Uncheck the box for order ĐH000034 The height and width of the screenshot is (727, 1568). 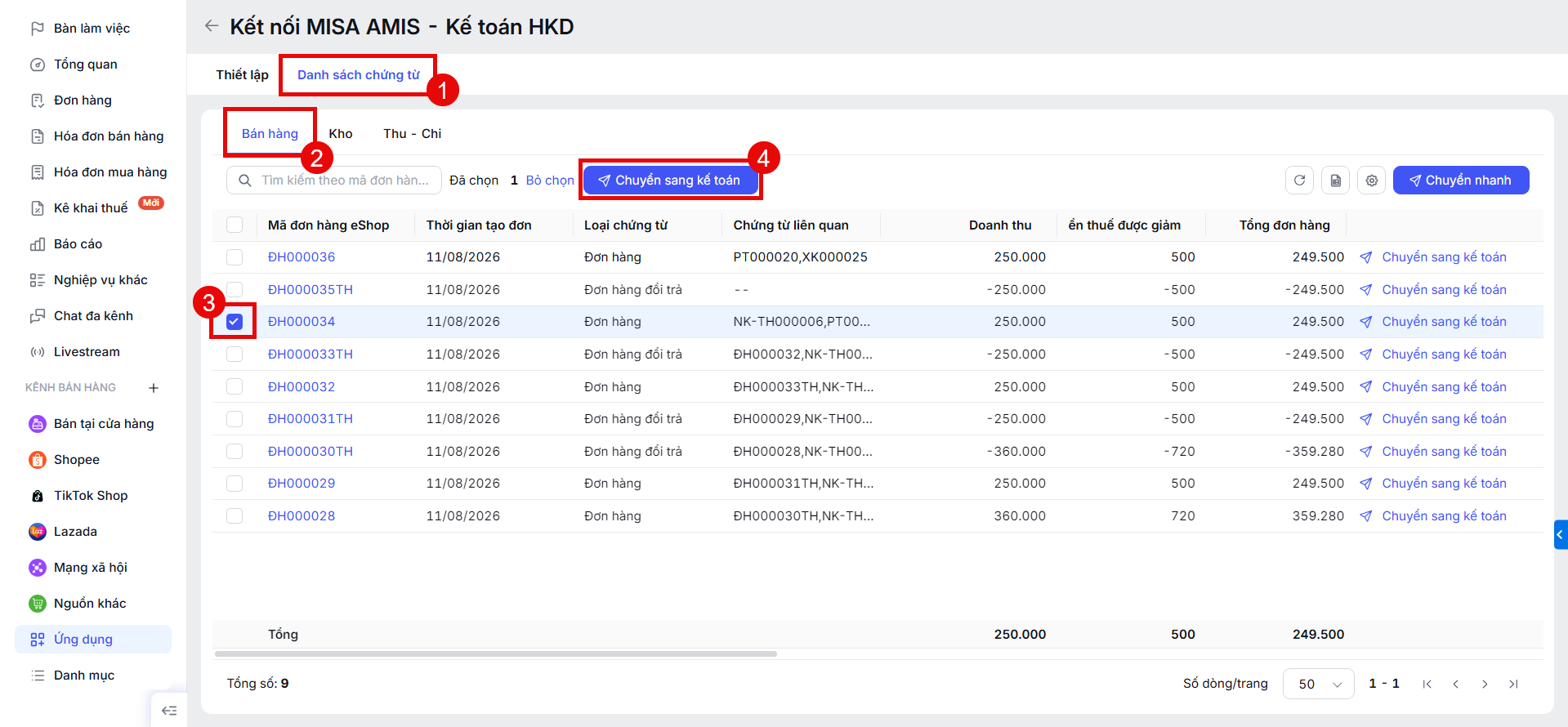pyautogui.click(x=235, y=322)
